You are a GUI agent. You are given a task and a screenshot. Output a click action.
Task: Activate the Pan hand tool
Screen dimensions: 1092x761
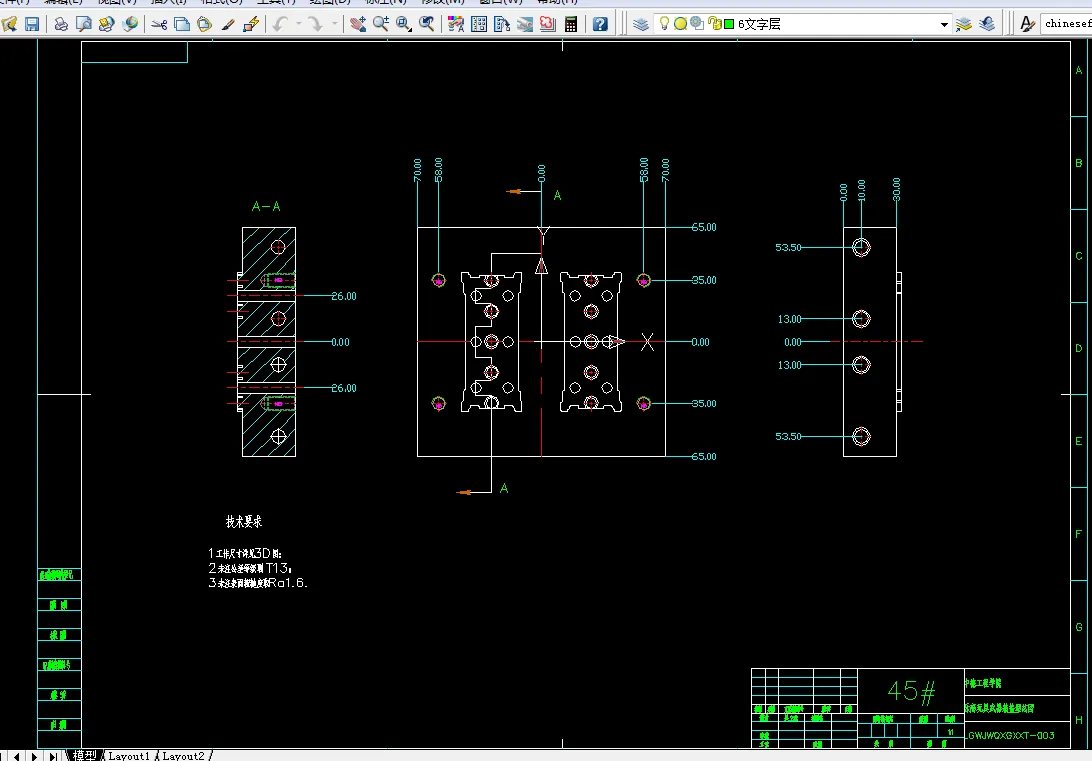click(x=358, y=24)
